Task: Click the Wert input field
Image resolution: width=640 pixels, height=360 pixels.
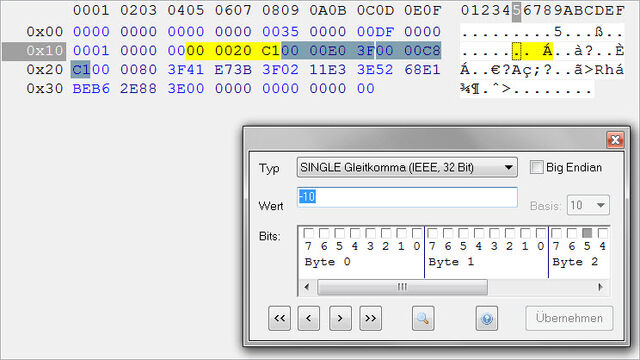Action: click(407, 197)
